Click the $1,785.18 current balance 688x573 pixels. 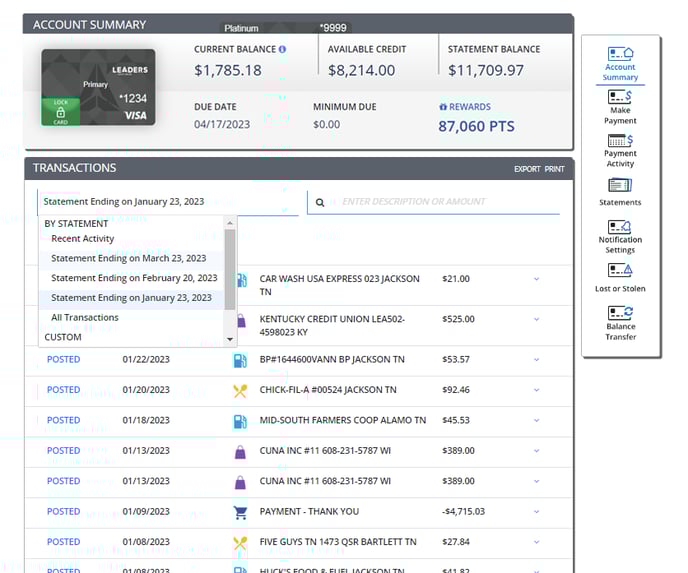228,70
